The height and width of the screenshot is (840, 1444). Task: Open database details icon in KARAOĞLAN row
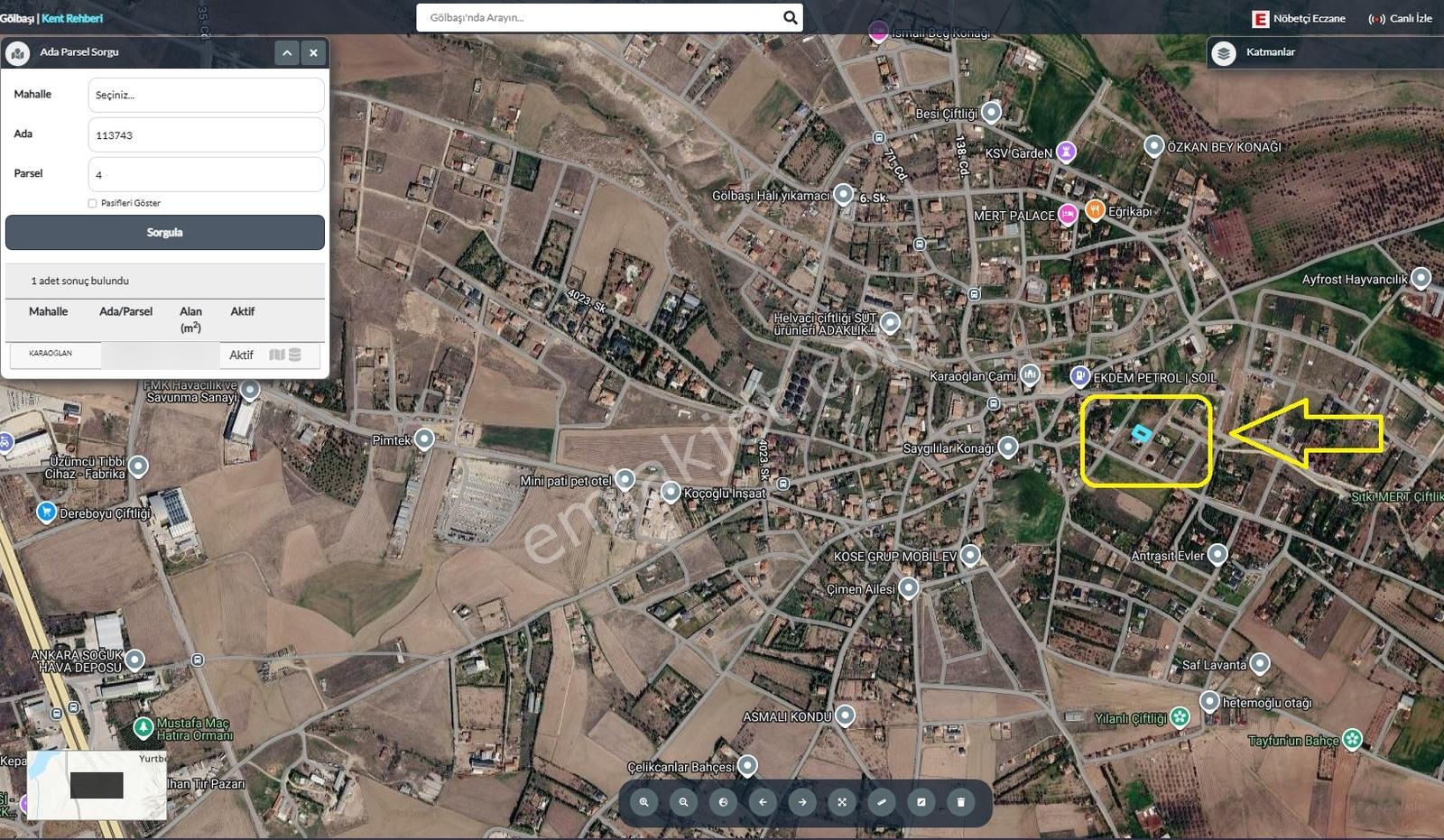point(295,355)
